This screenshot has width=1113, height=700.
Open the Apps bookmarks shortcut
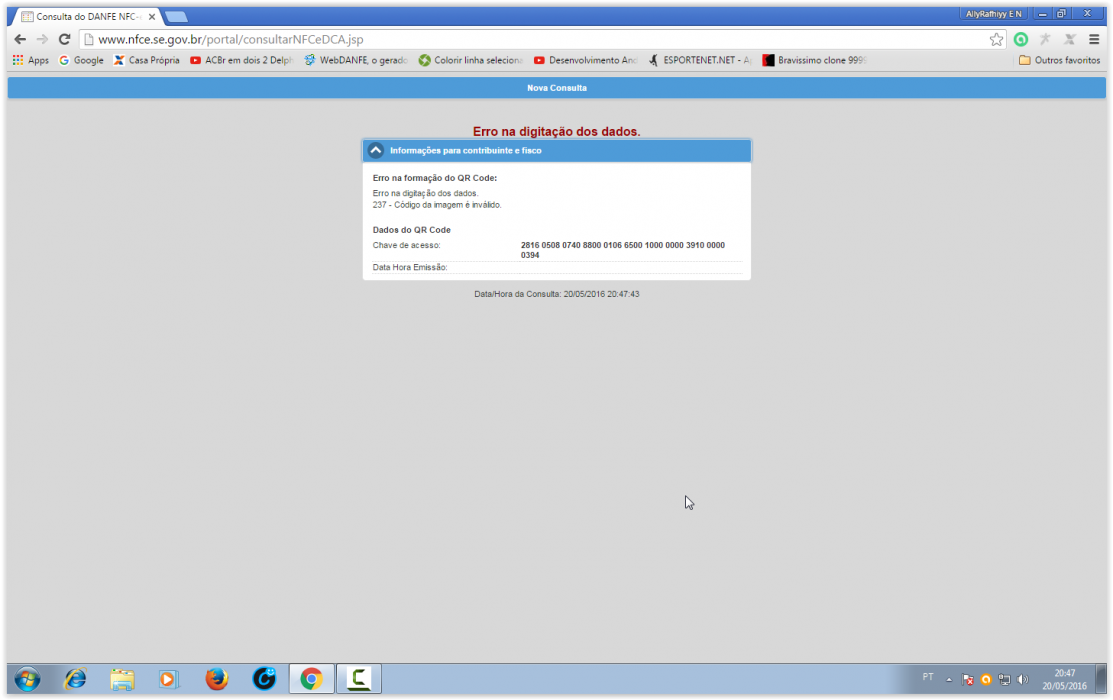click(31, 60)
